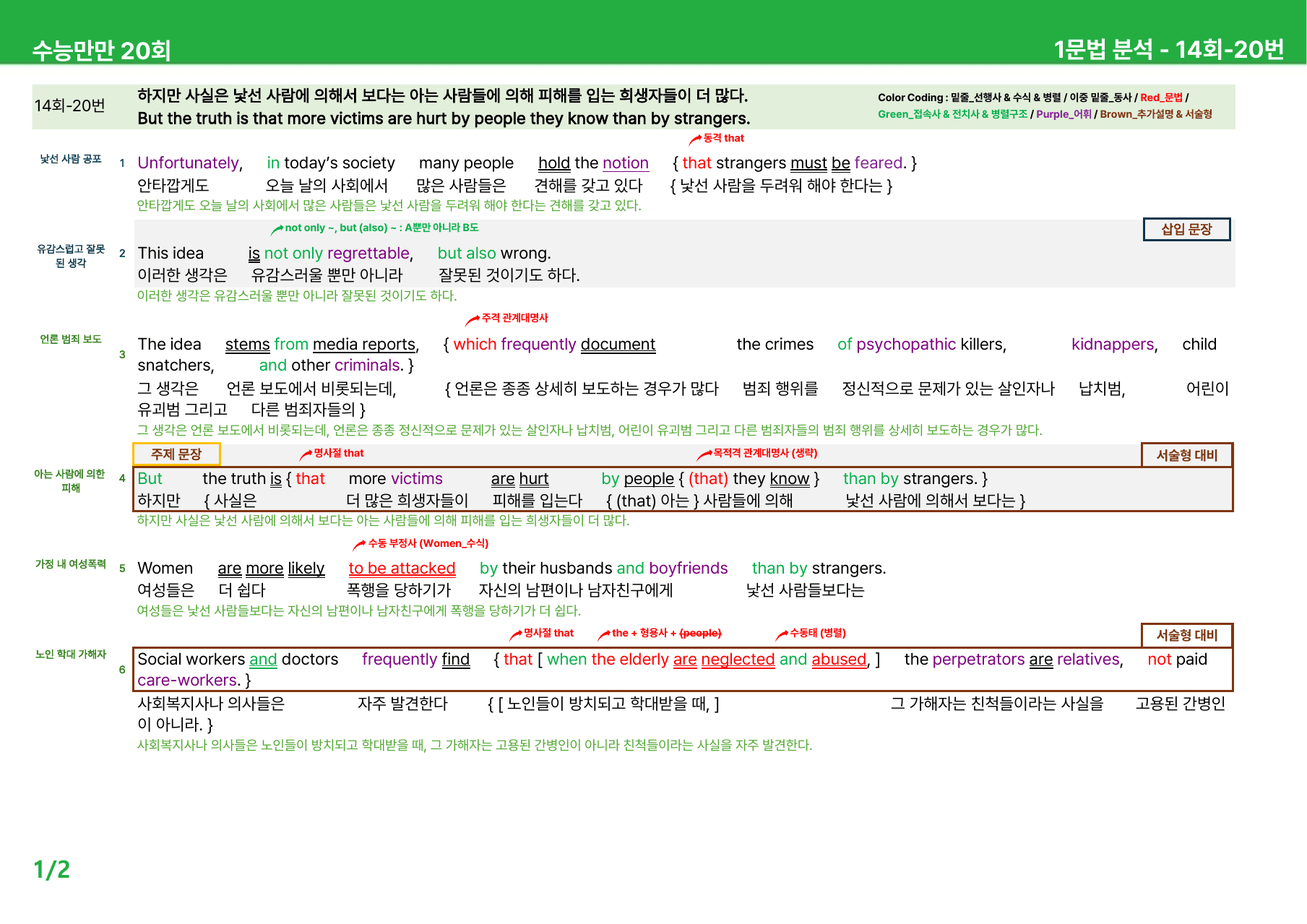Click the '주제 문장' yellow box label
This screenshot has height=924, width=1307.
(x=176, y=454)
